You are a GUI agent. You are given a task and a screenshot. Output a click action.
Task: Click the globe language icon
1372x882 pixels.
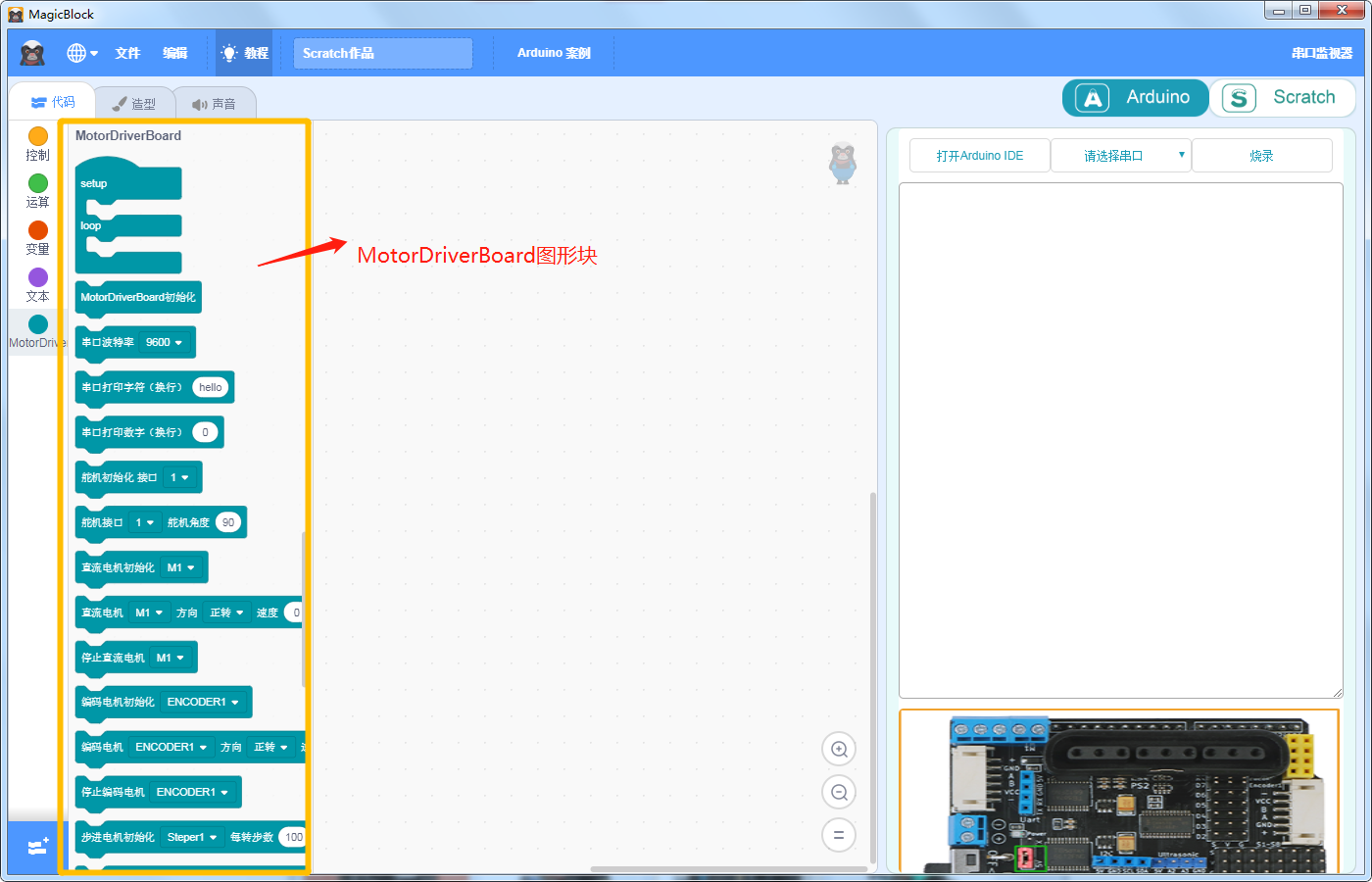pos(76,53)
